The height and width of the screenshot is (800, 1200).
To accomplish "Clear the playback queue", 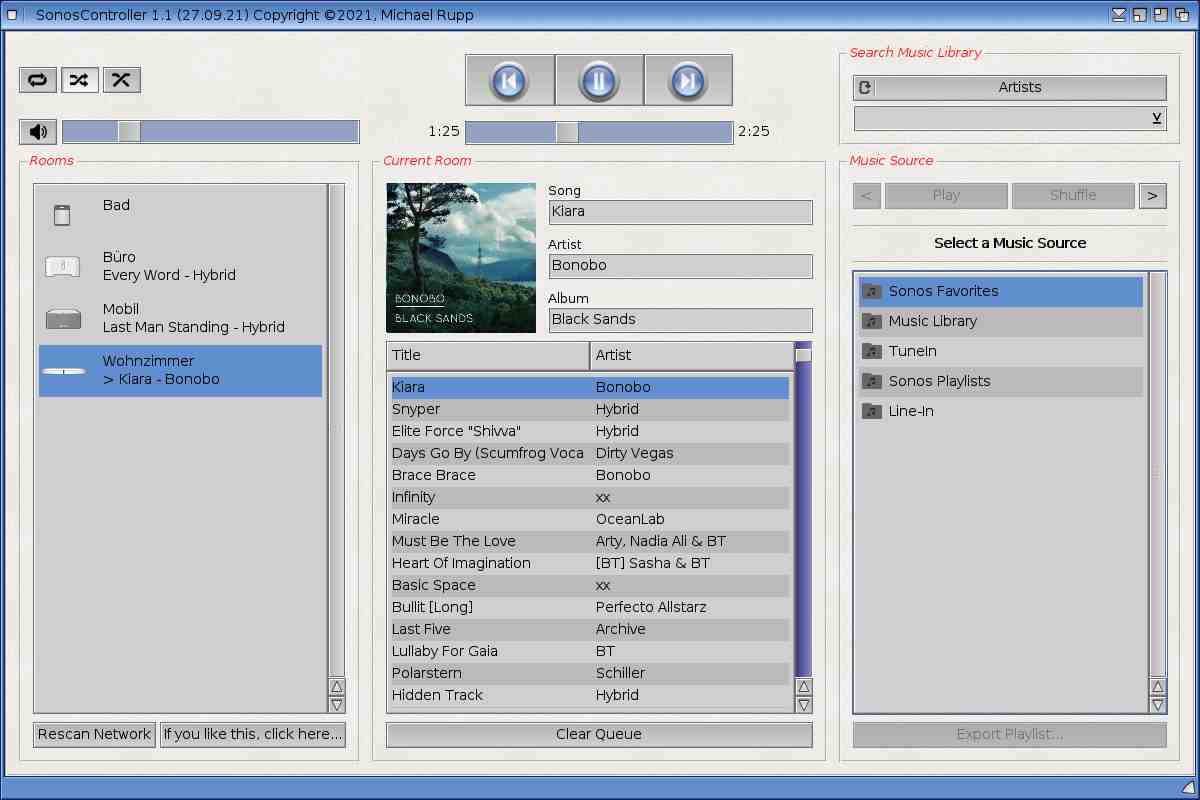I will point(598,734).
